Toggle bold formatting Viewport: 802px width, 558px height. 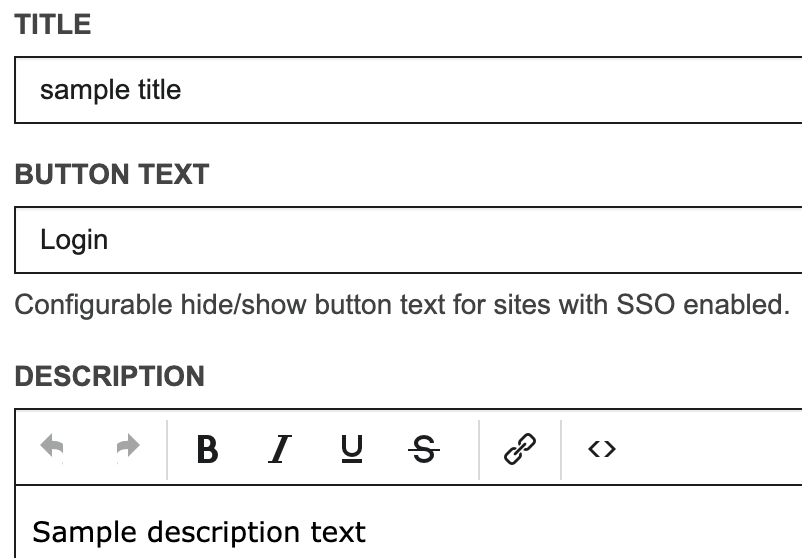click(207, 450)
